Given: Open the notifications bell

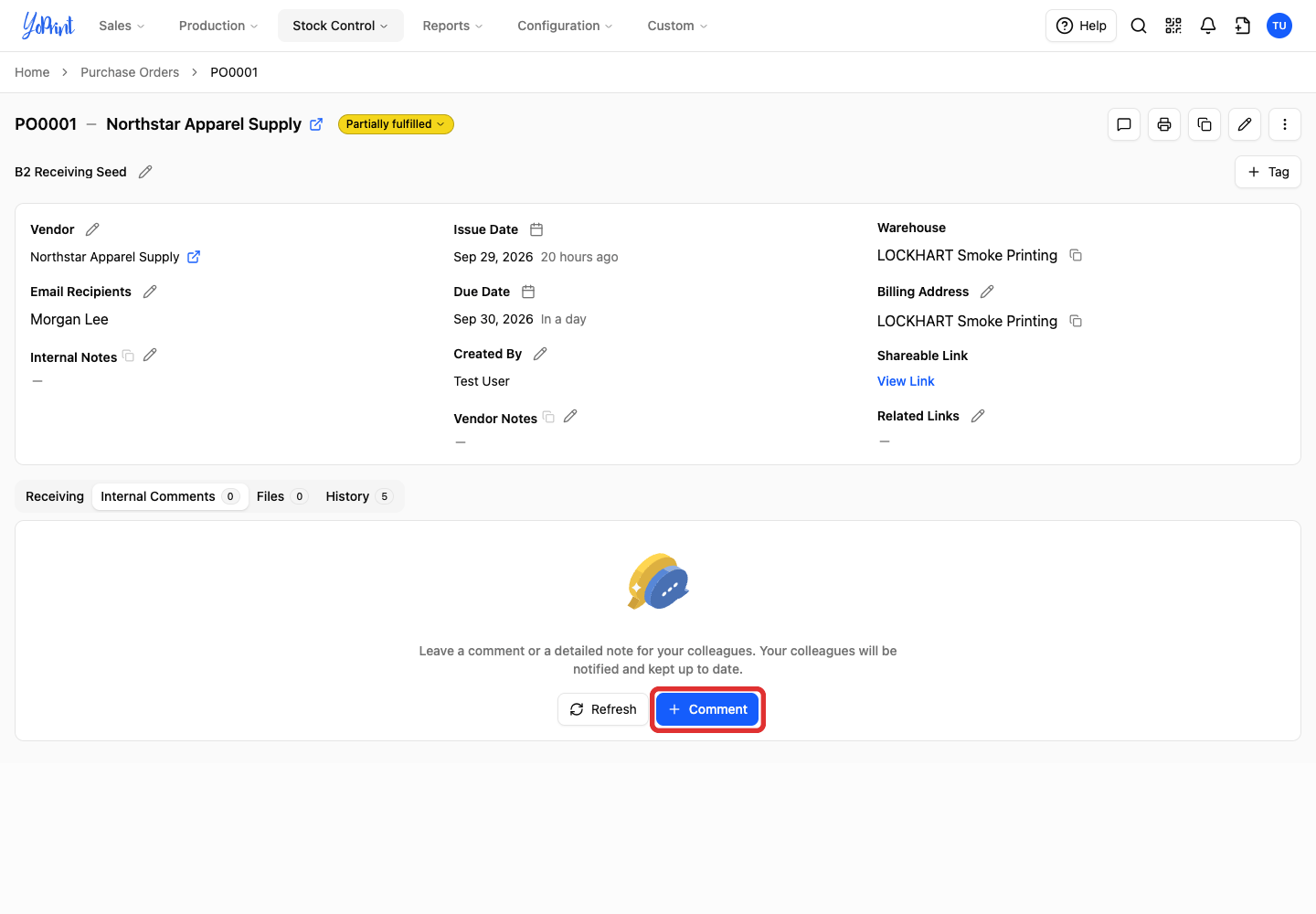Looking at the screenshot, I should point(1208,26).
